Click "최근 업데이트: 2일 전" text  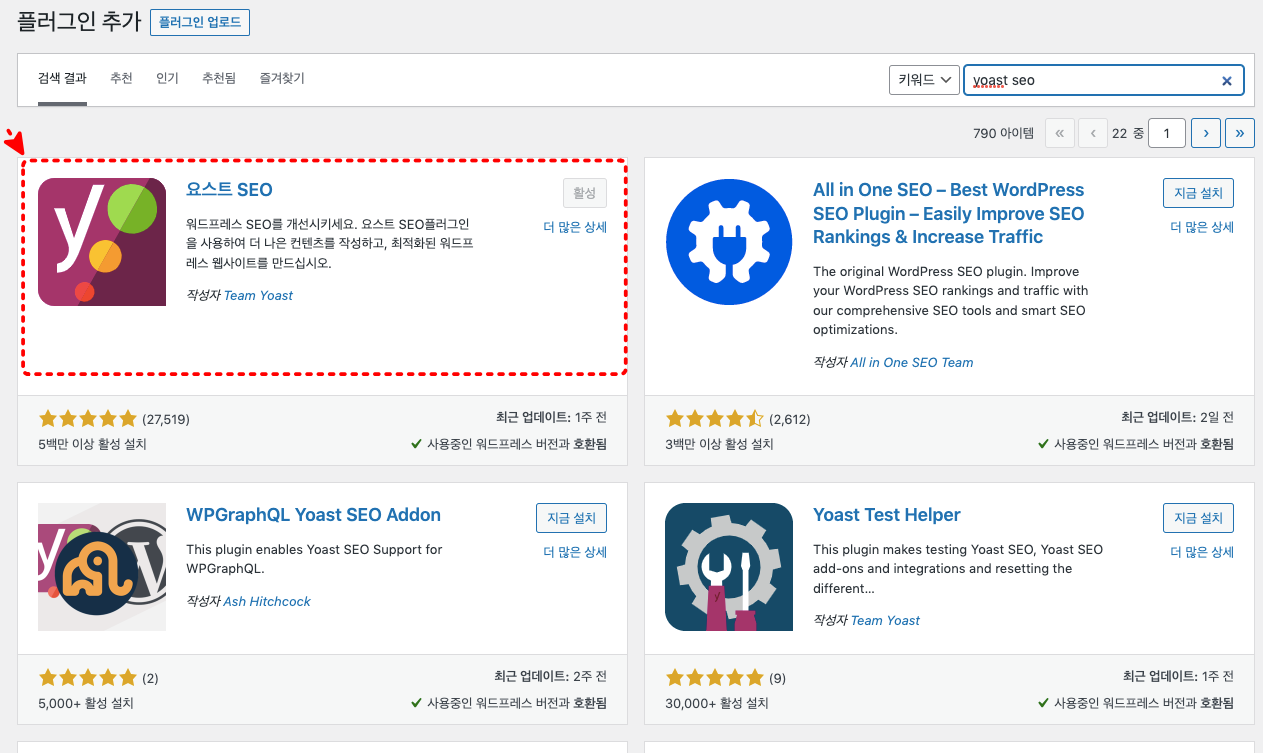1177,417
